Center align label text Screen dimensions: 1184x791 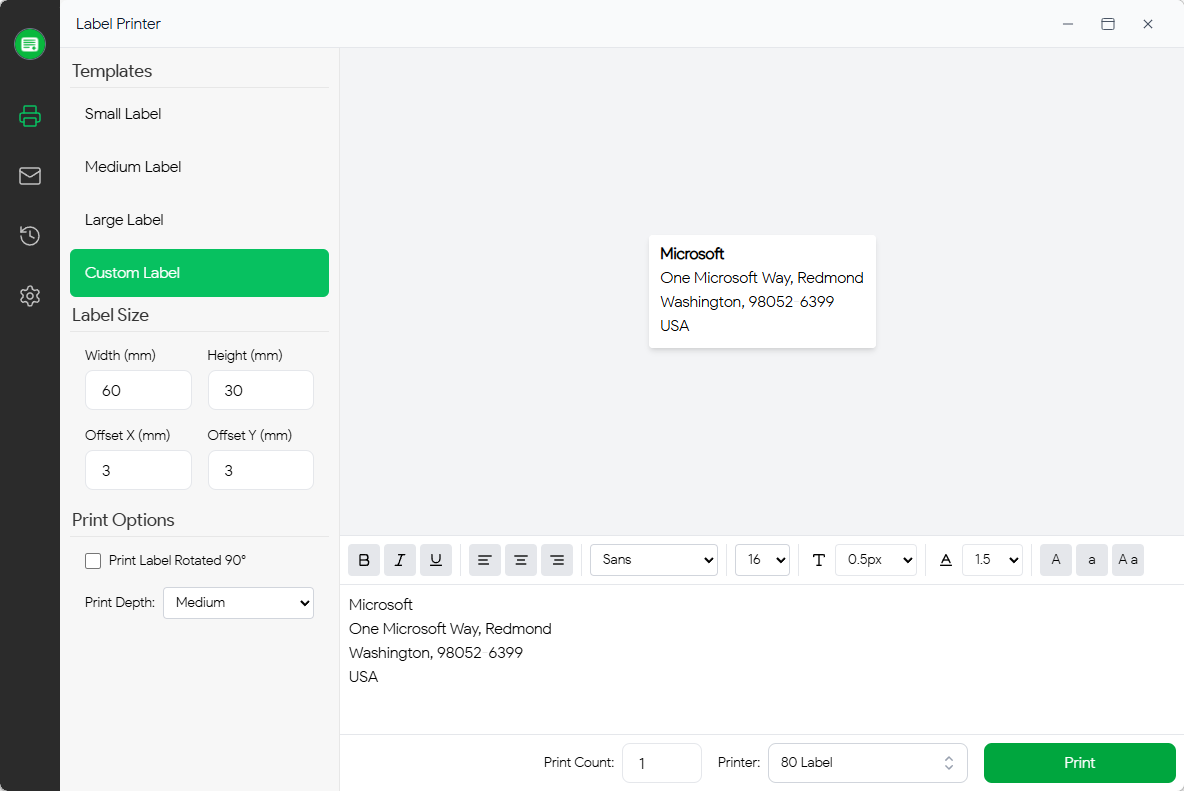point(521,560)
